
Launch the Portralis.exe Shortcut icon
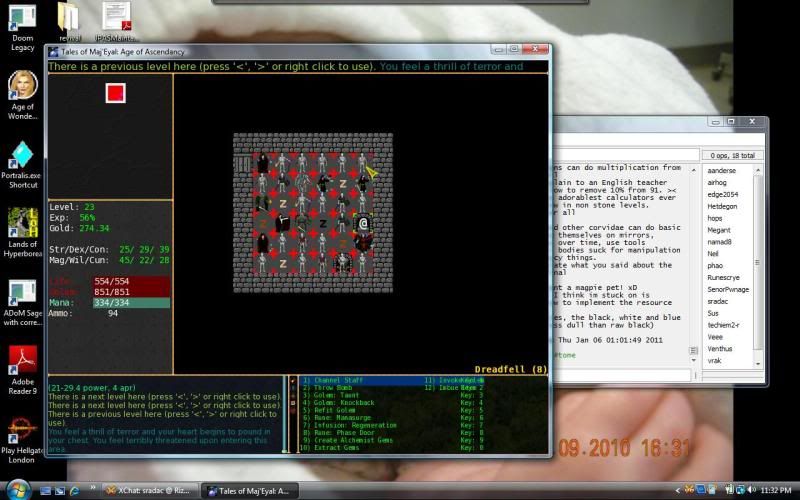tap(22, 165)
